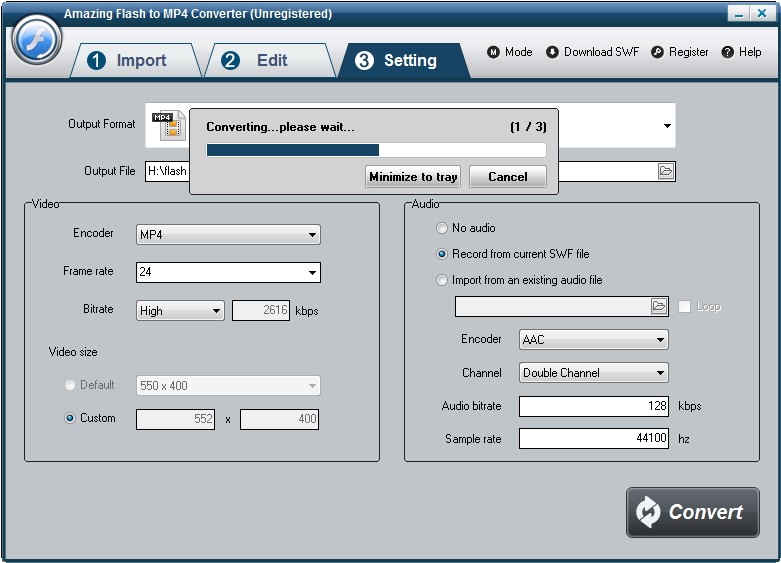The width and height of the screenshot is (781, 563).
Task: Click the refresh arrows icon on the Convert button
Action: click(648, 512)
